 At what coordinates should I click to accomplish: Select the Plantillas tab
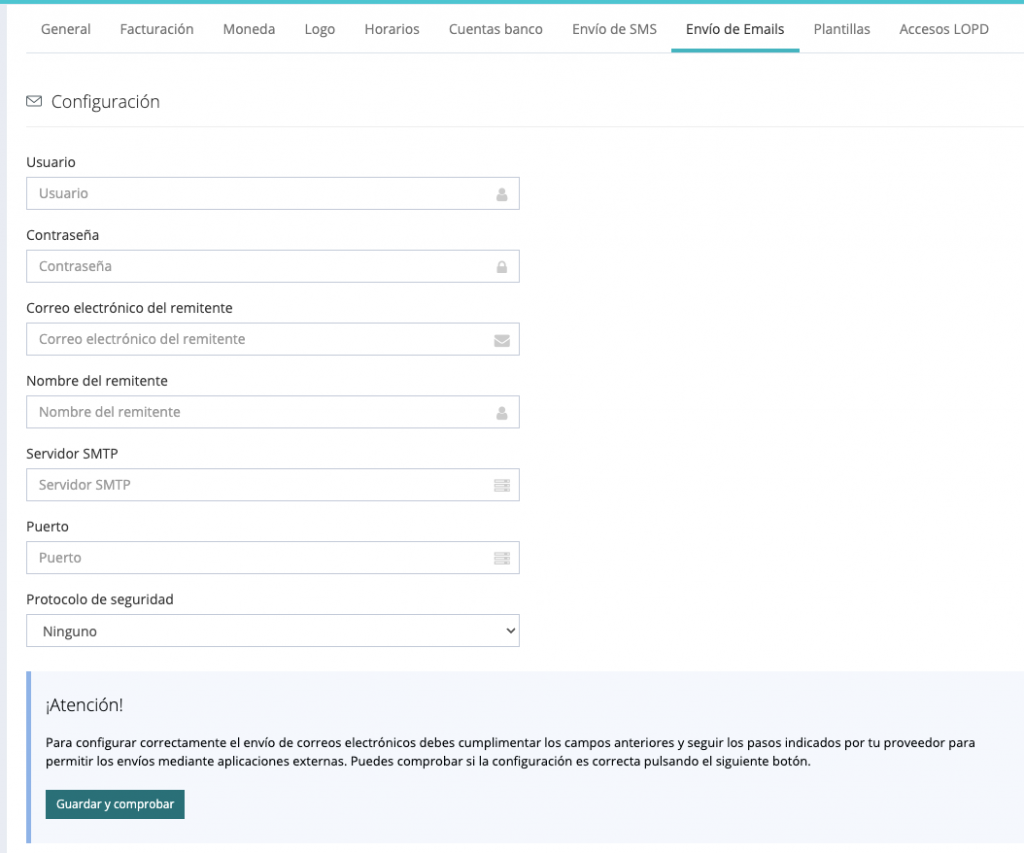tap(842, 29)
